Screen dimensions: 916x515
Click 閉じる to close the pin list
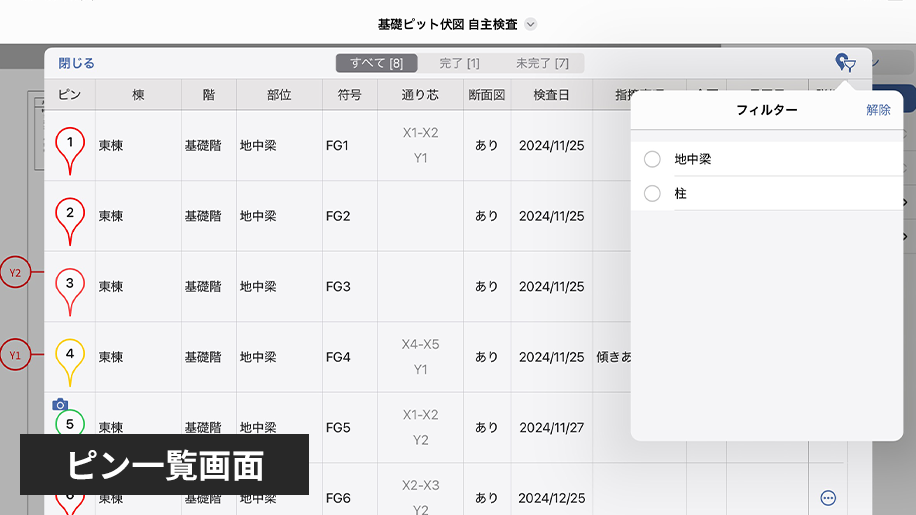coord(76,63)
